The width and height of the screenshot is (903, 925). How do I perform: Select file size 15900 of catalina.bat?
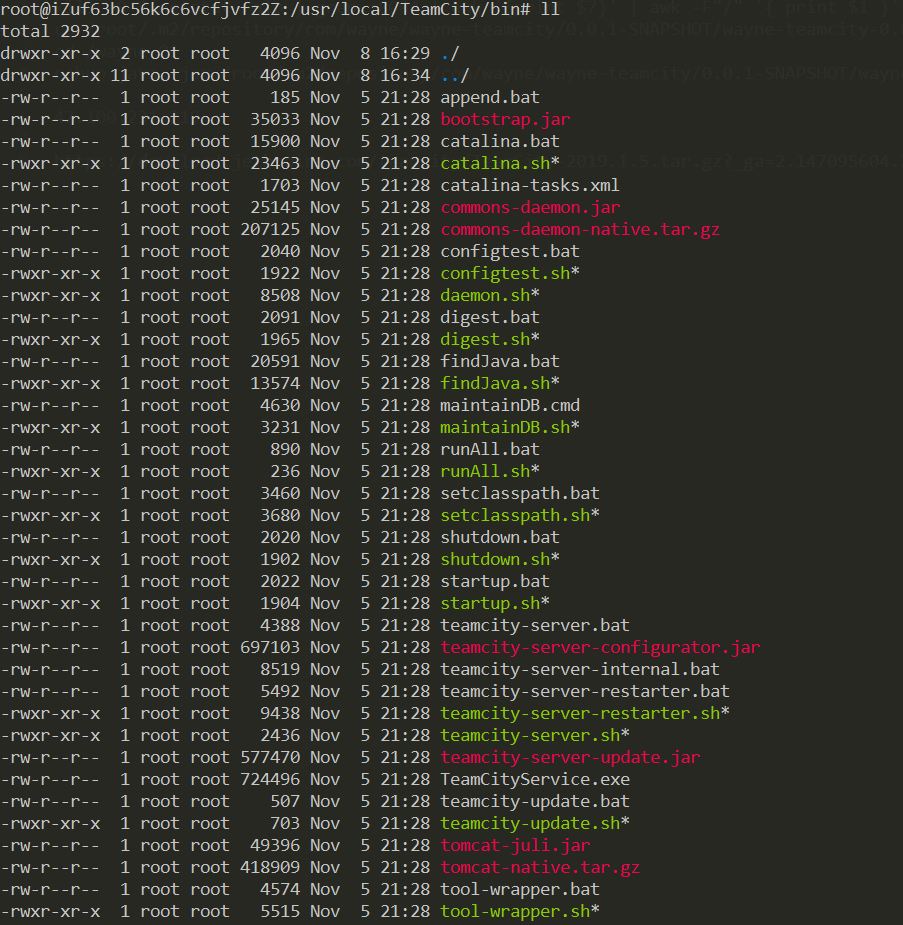[x=275, y=142]
